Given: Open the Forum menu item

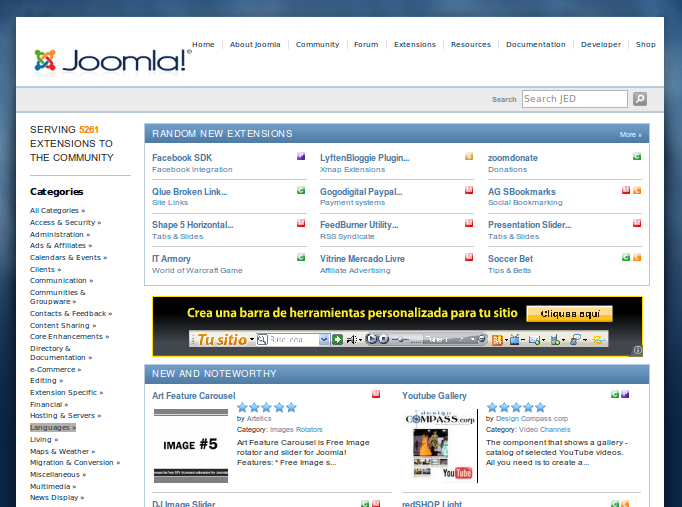Looking at the screenshot, I should [x=366, y=44].
